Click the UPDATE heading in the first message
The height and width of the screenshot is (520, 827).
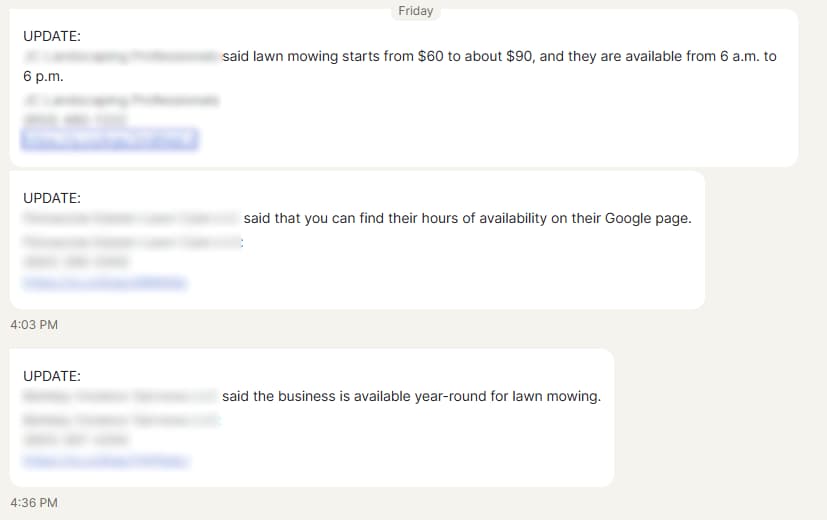pos(52,36)
